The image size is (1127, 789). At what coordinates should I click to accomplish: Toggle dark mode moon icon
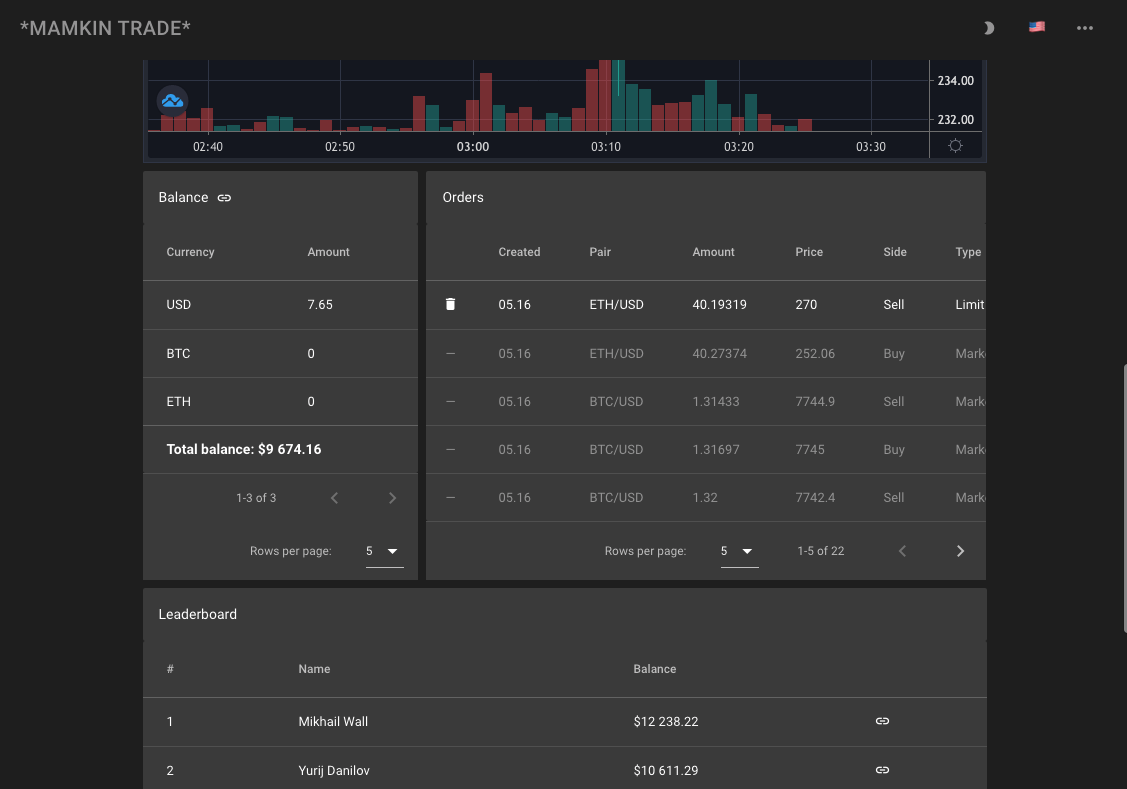(989, 28)
